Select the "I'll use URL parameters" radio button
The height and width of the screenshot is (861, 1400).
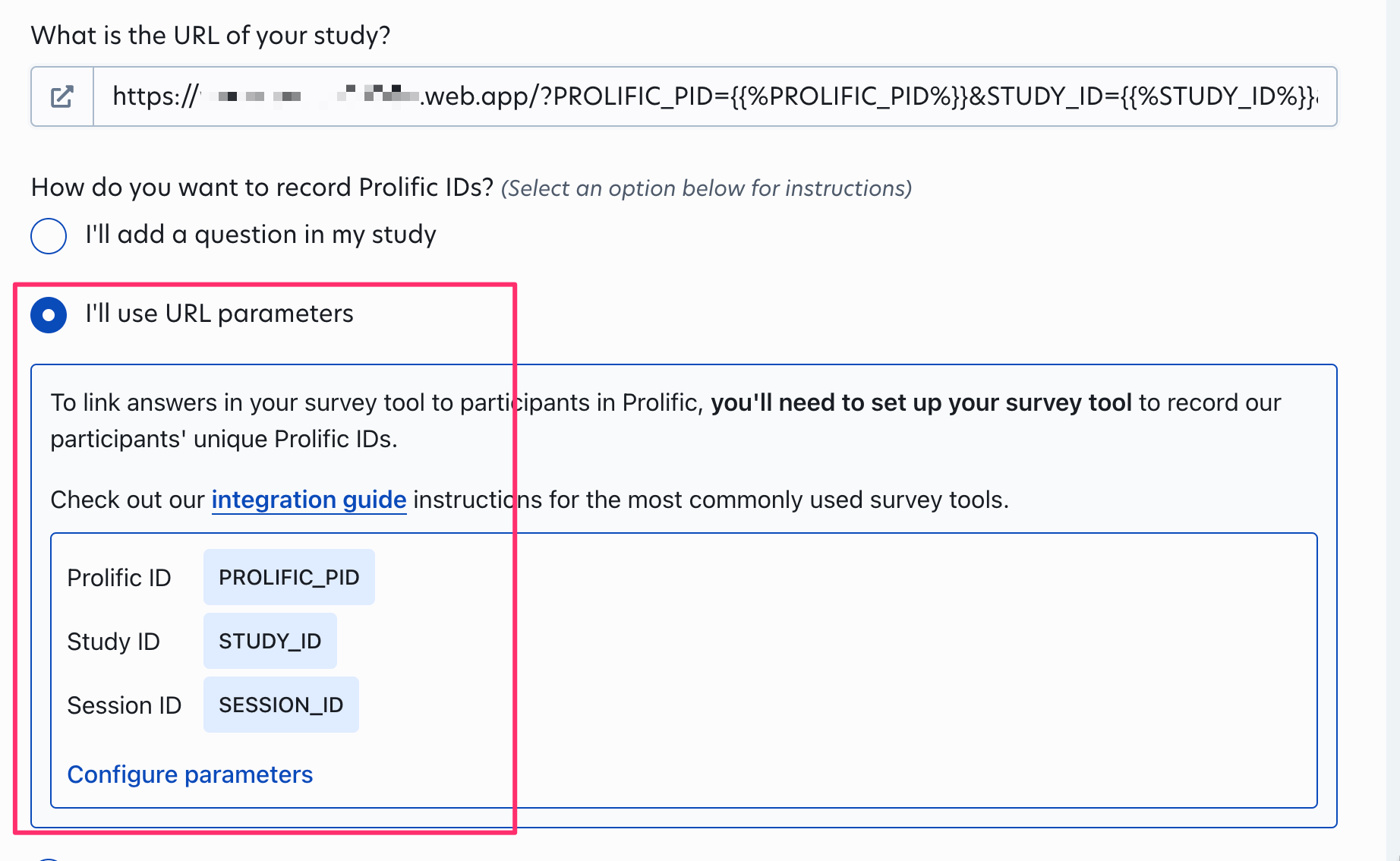point(49,314)
